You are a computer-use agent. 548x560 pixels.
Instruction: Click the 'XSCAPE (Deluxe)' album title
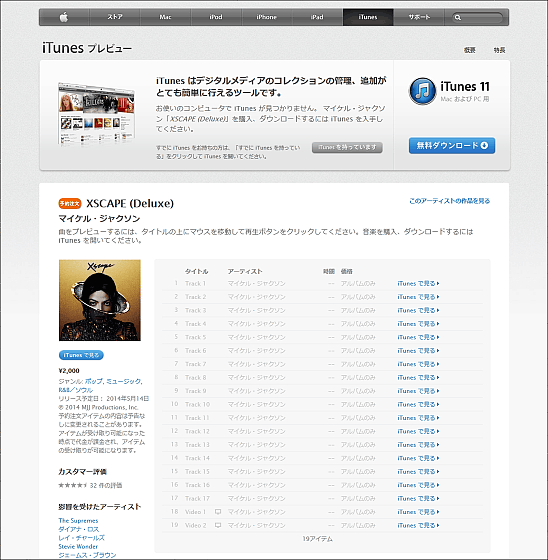pos(130,204)
